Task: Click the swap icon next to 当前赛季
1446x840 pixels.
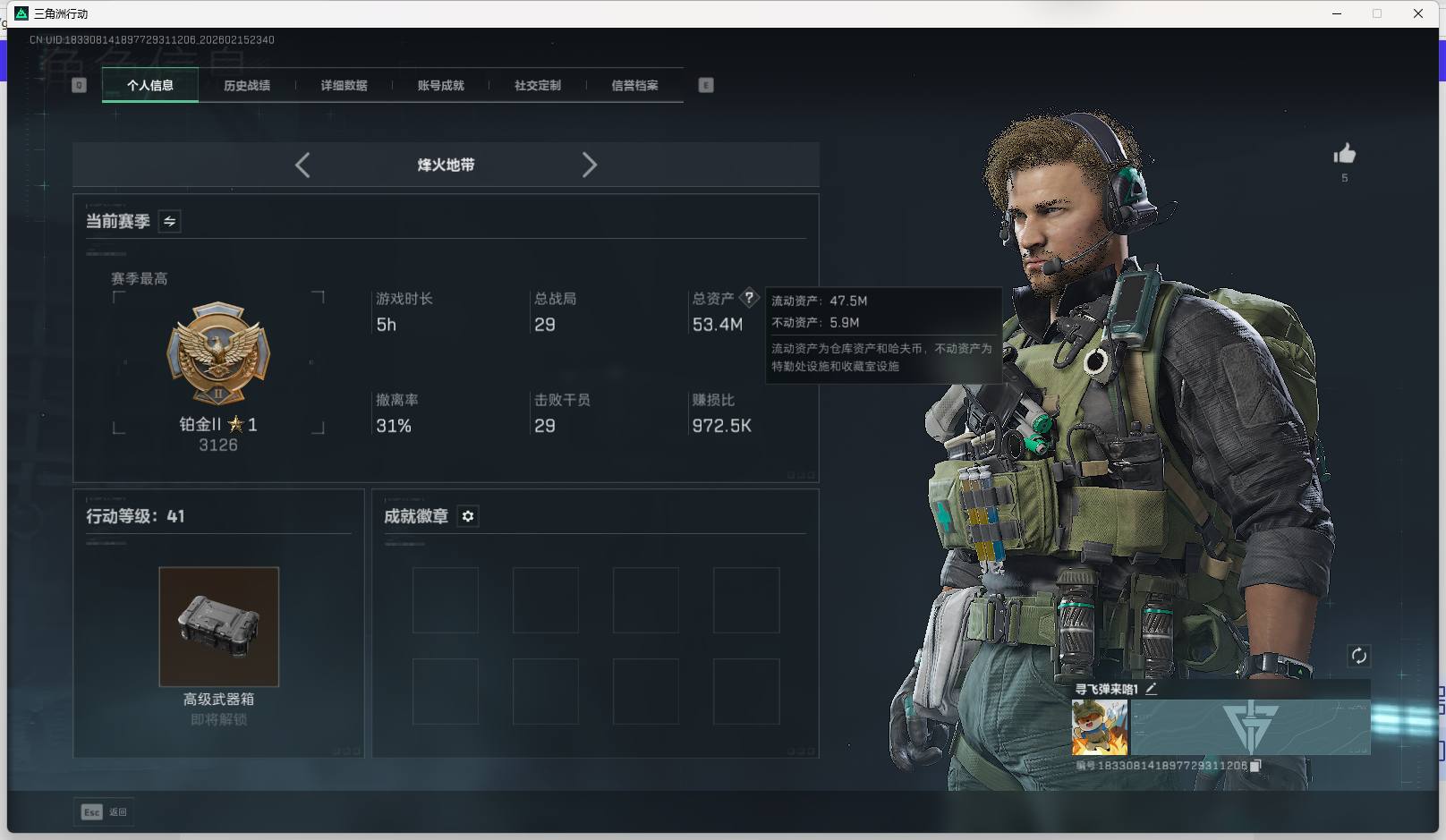Action: click(168, 221)
